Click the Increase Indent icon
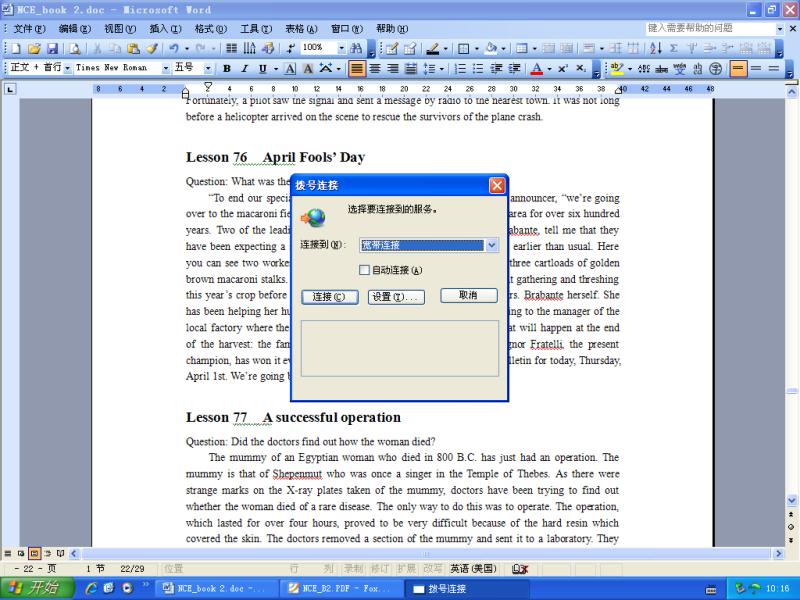800x600 pixels. click(x=514, y=68)
